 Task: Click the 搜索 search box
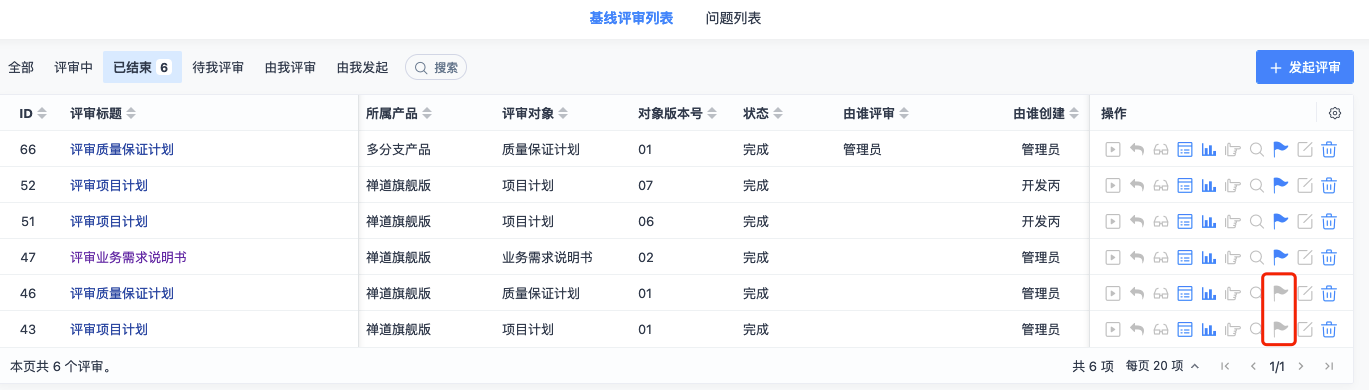tap(436, 67)
